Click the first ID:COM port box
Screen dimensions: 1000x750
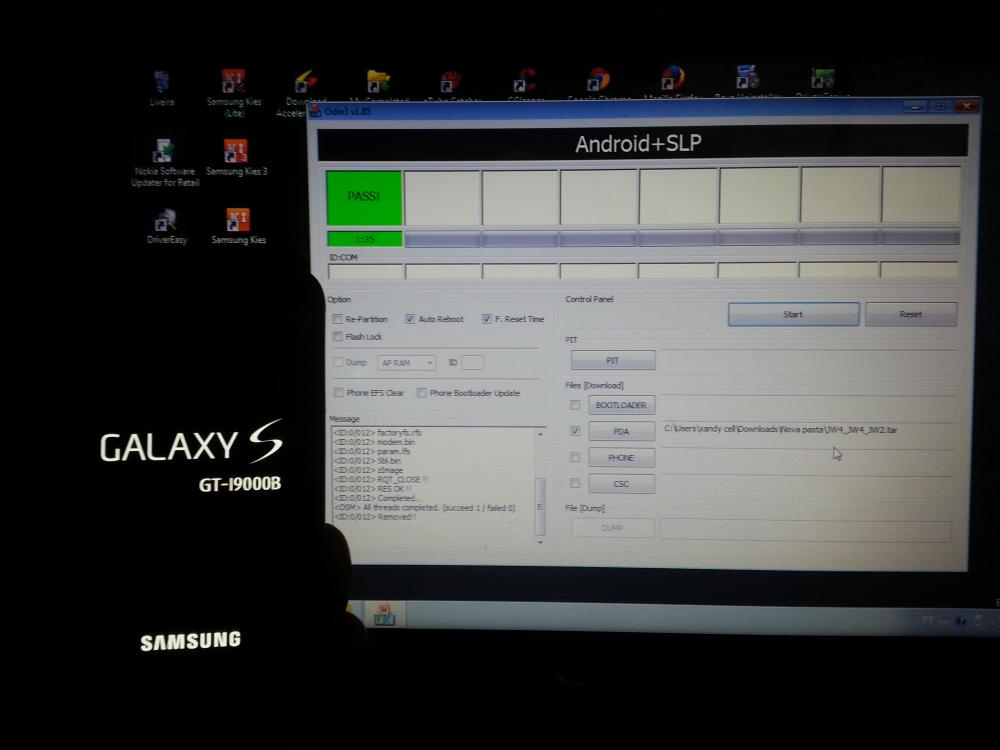(365, 271)
